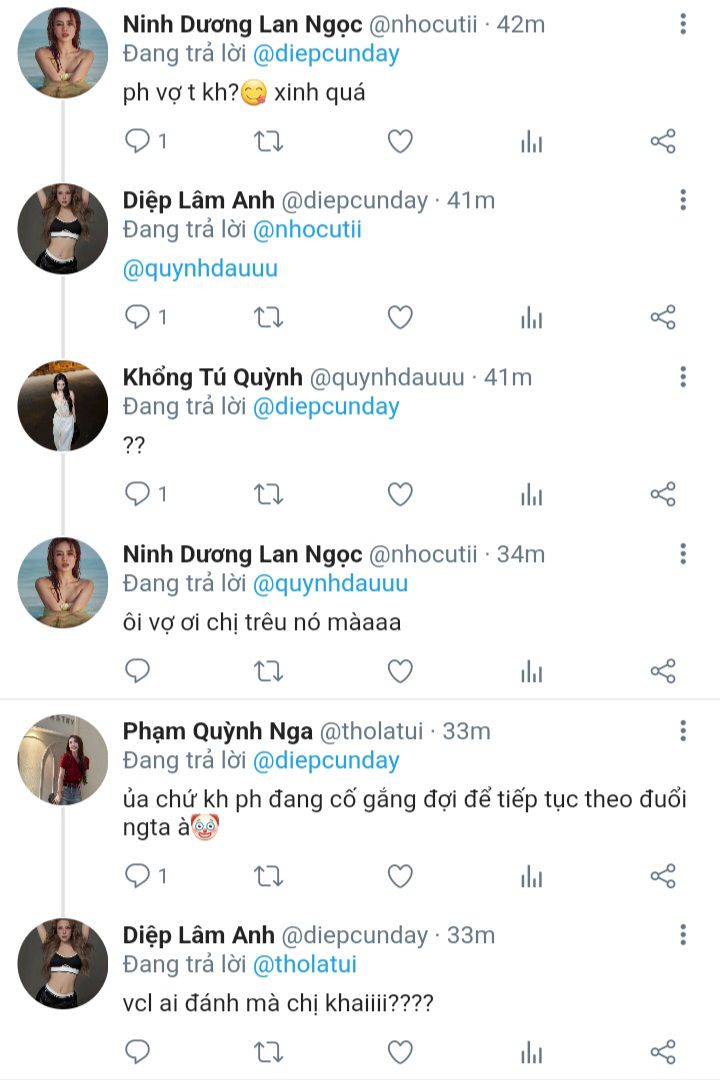Open Diệp Lâm Anh's name on last tweet
720x1080 pixels.
click(195, 935)
